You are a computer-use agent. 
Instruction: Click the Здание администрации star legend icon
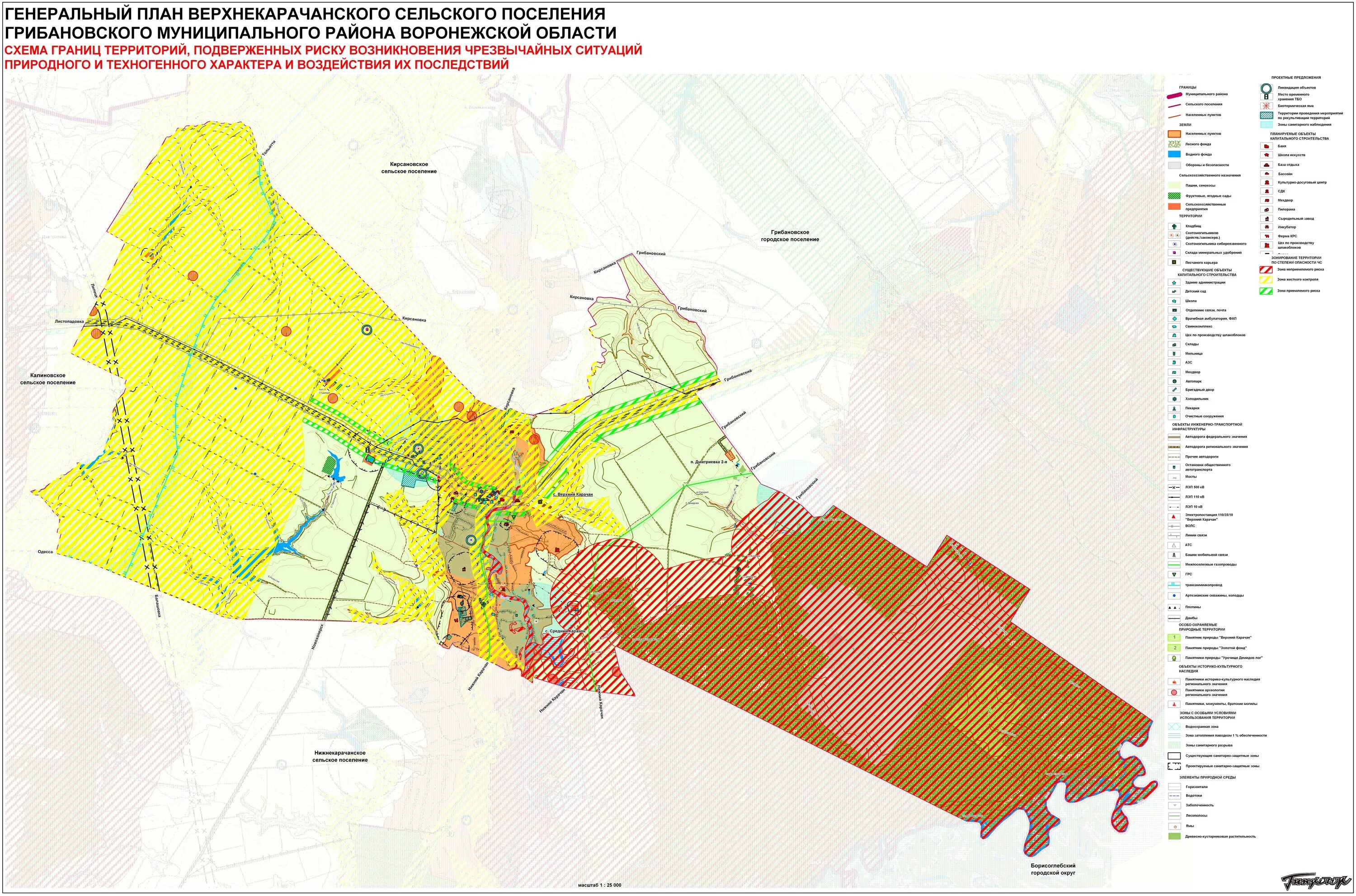[1174, 282]
